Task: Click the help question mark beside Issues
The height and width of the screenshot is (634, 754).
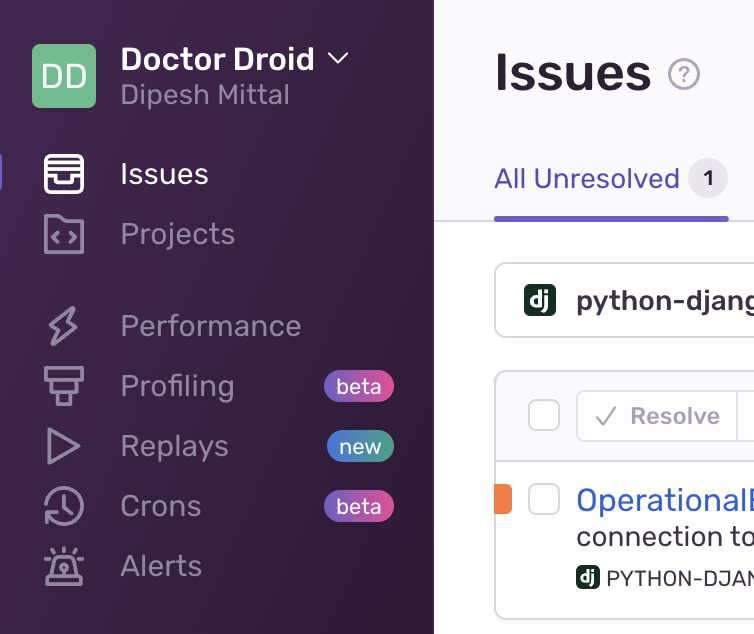Action: point(684,74)
